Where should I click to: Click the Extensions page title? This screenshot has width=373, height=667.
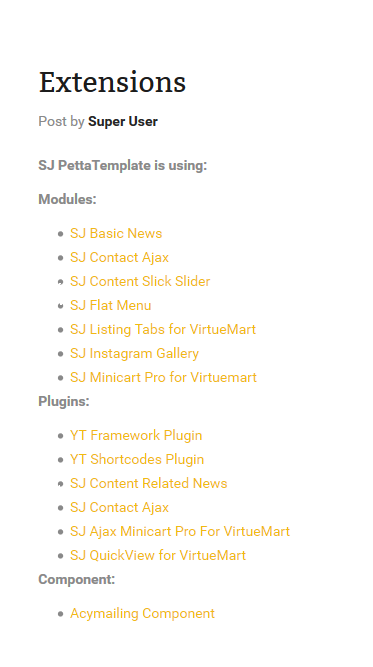click(112, 82)
